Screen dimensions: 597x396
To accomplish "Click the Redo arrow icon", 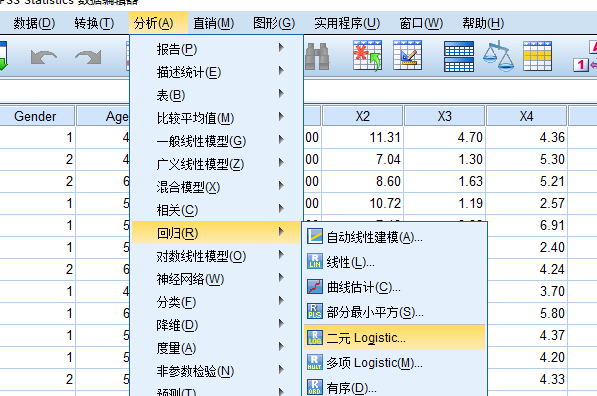I will 88,57.
